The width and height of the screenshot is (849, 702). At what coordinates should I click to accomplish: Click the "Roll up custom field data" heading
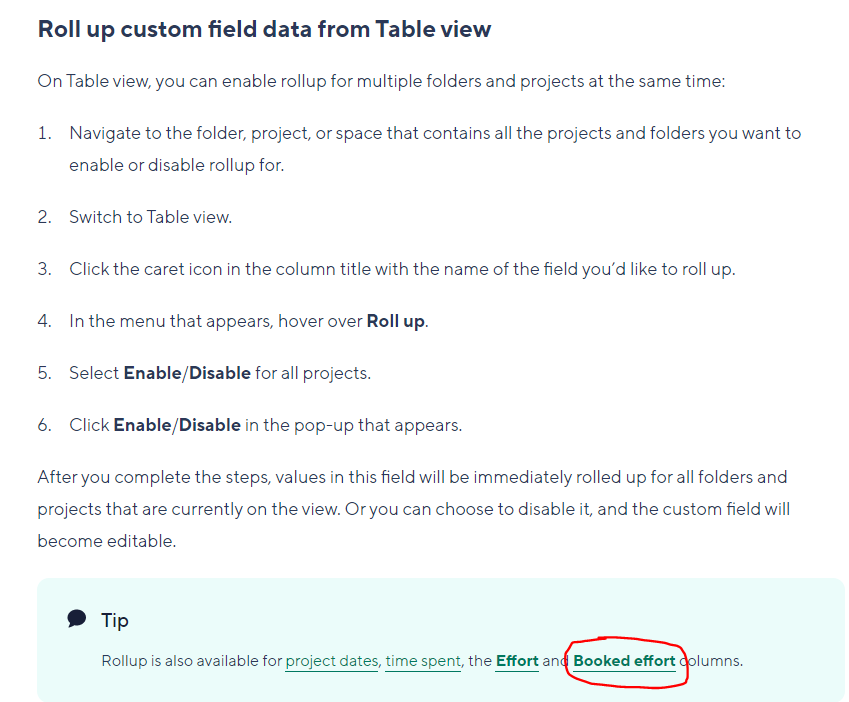click(x=264, y=29)
